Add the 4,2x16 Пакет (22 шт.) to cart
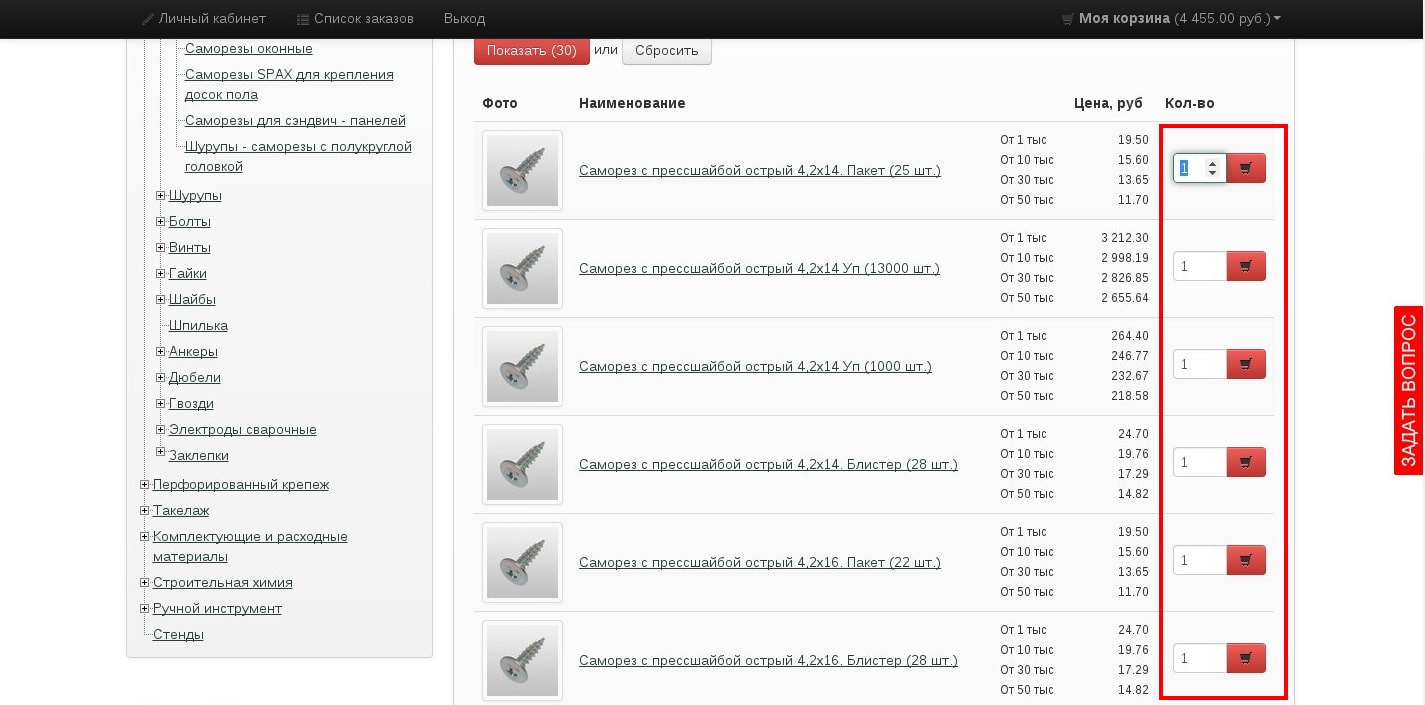Viewport: 1425px width, 705px height. (x=1246, y=560)
